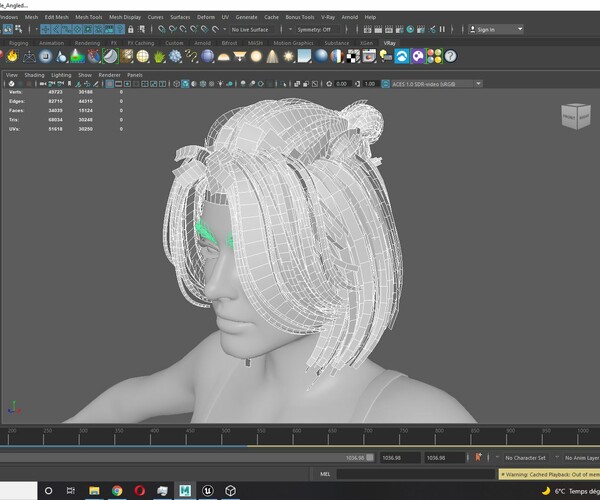Click the auto keyframe orange key icon
The image size is (600, 500).
tap(478, 457)
